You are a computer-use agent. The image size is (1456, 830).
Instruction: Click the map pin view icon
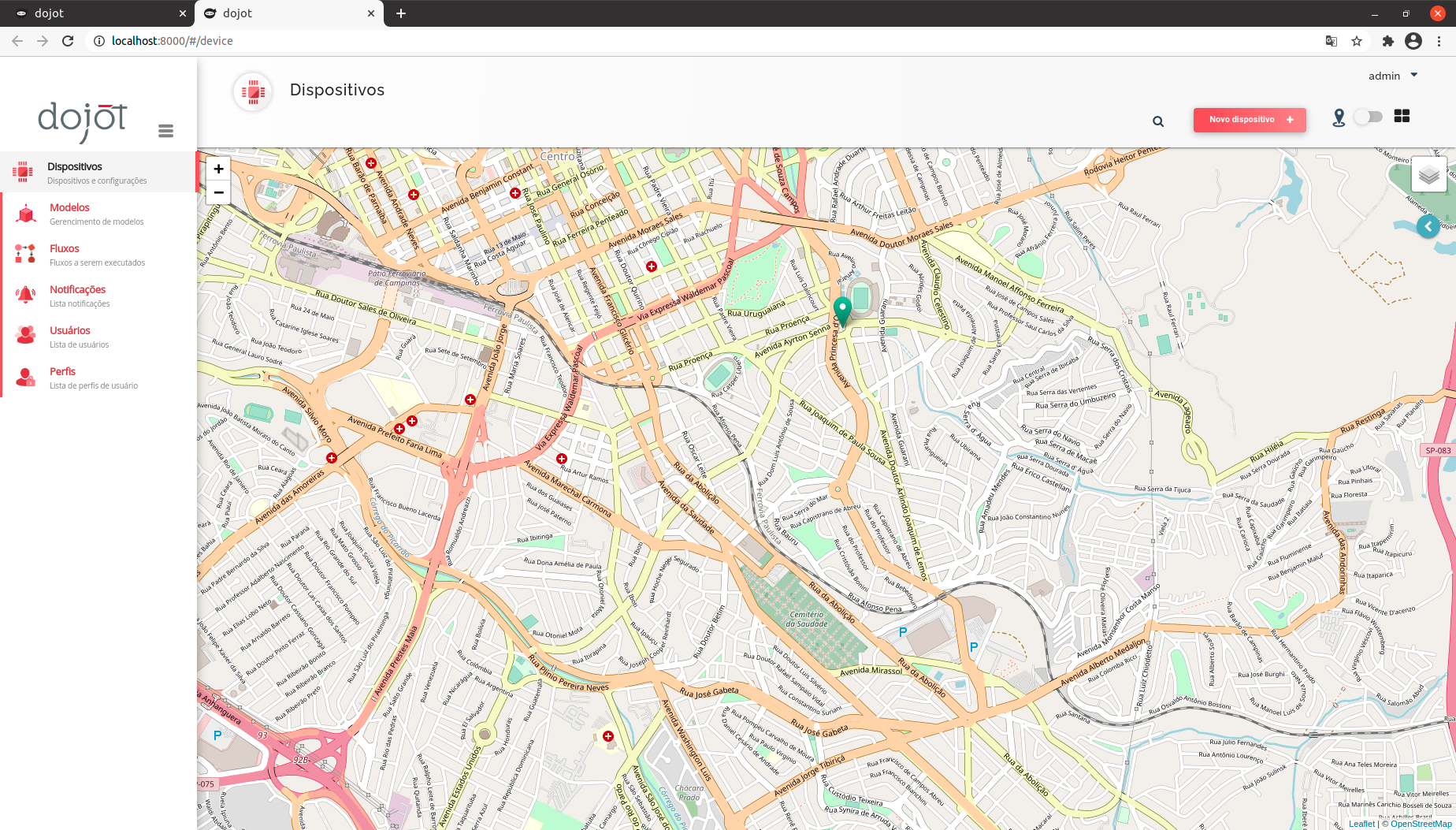tap(1339, 118)
